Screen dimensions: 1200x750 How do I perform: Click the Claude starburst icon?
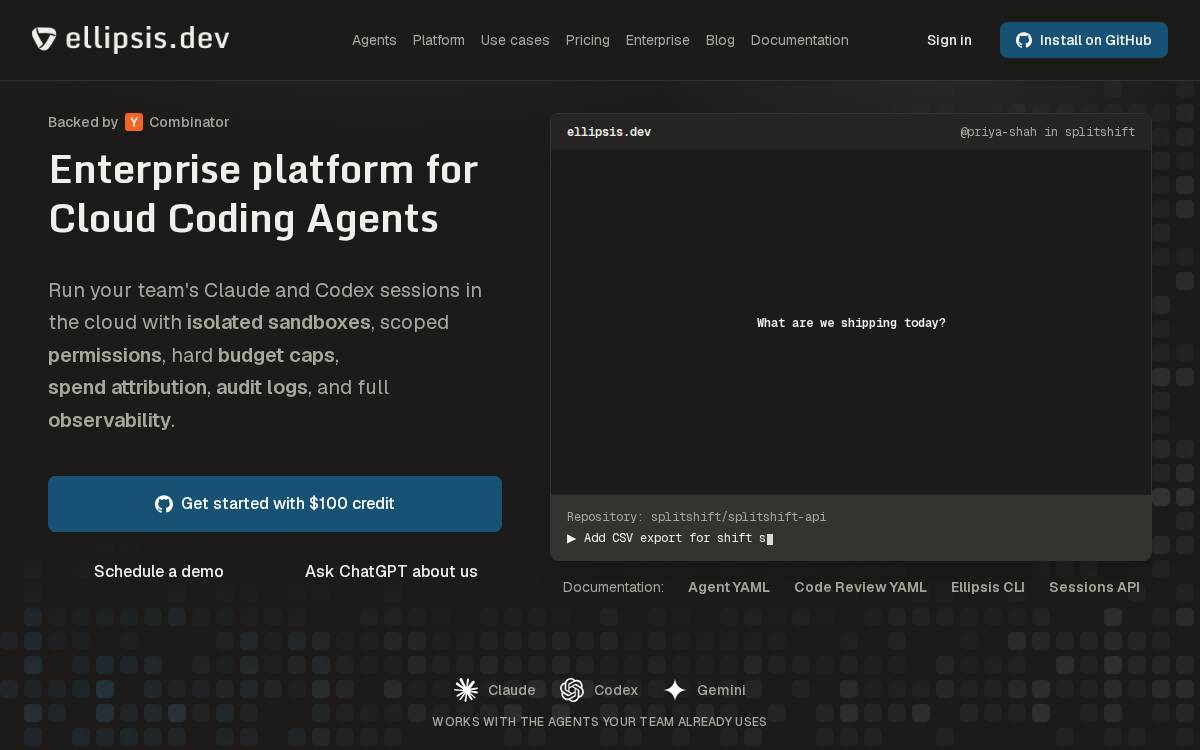point(466,690)
